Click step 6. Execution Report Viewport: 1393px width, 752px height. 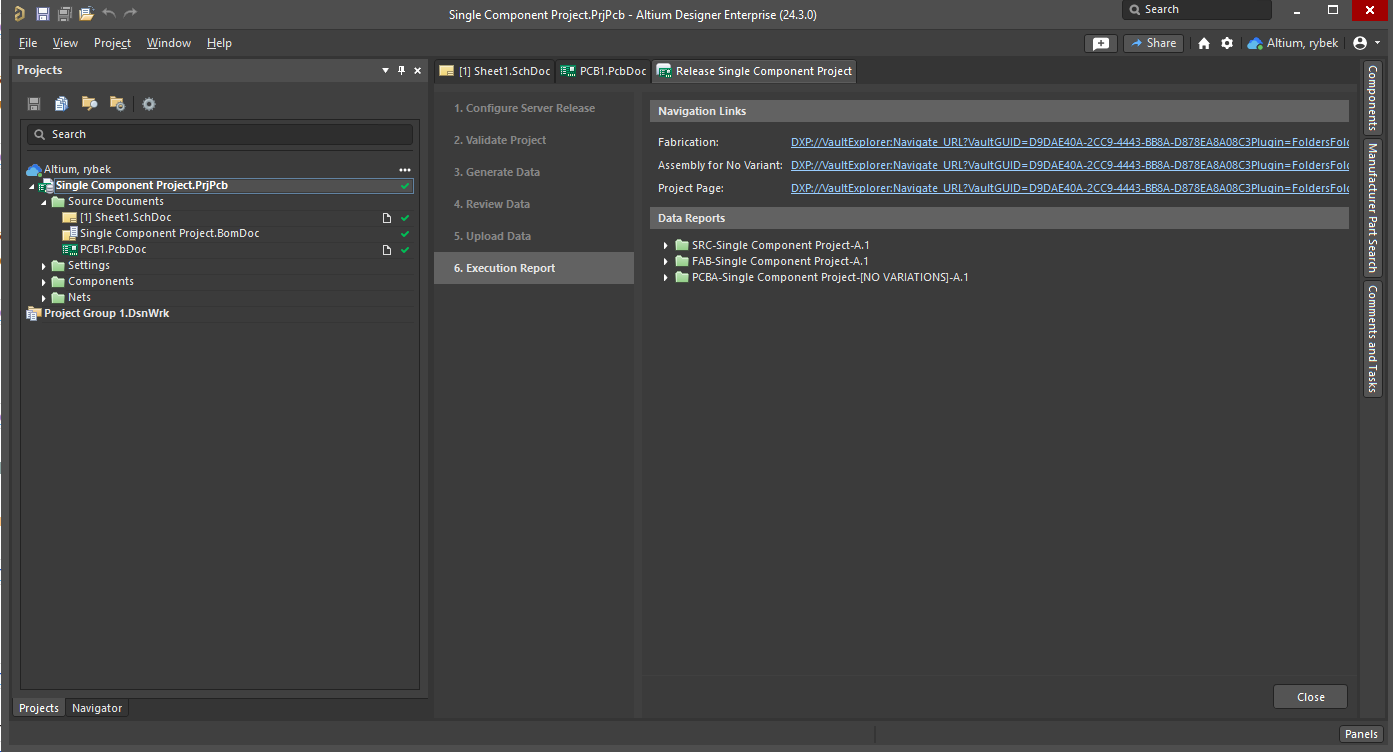pyautogui.click(x=534, y=268)
